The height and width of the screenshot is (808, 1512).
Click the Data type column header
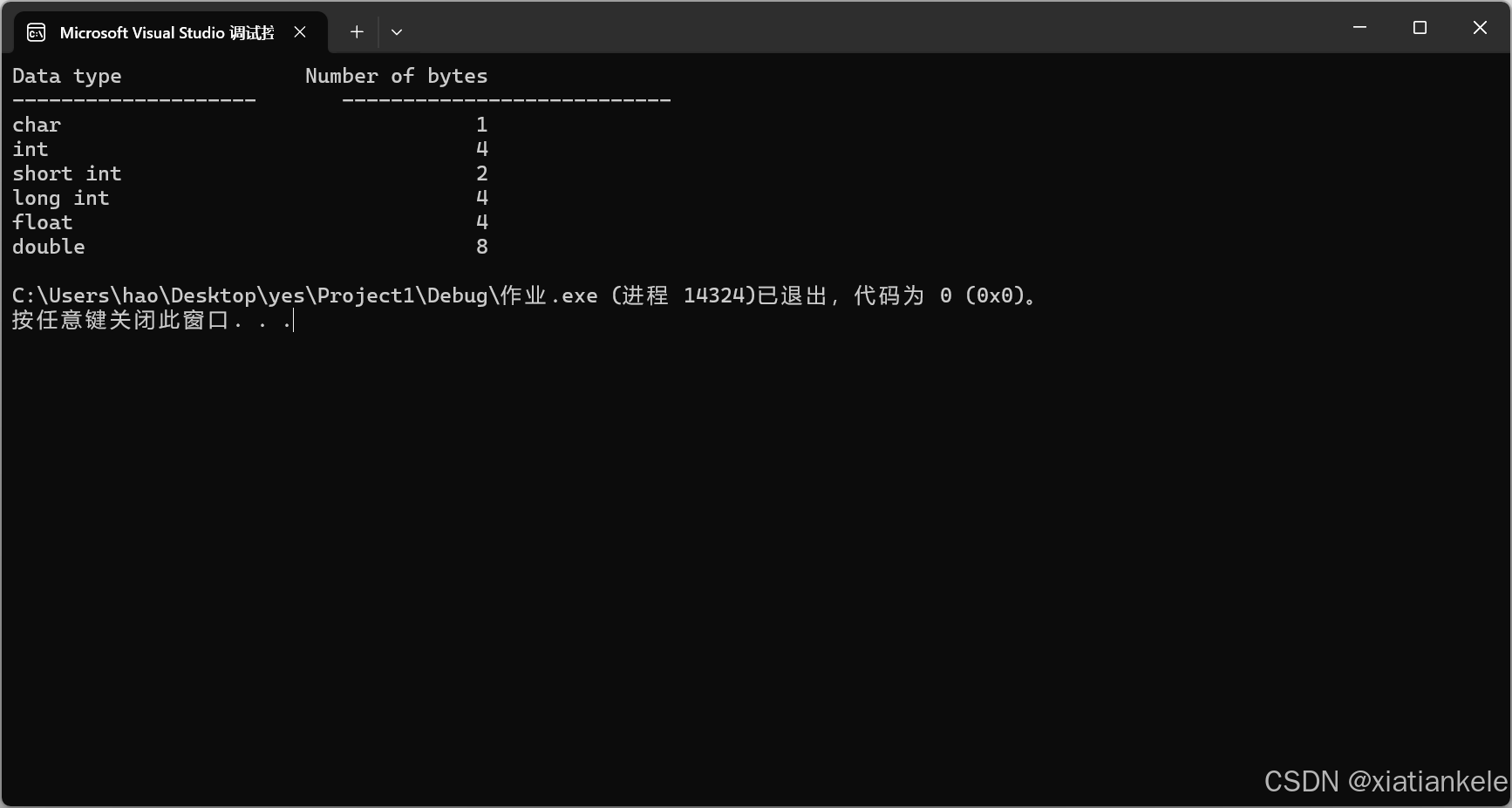pyautogui.click(x=67, y=77)
